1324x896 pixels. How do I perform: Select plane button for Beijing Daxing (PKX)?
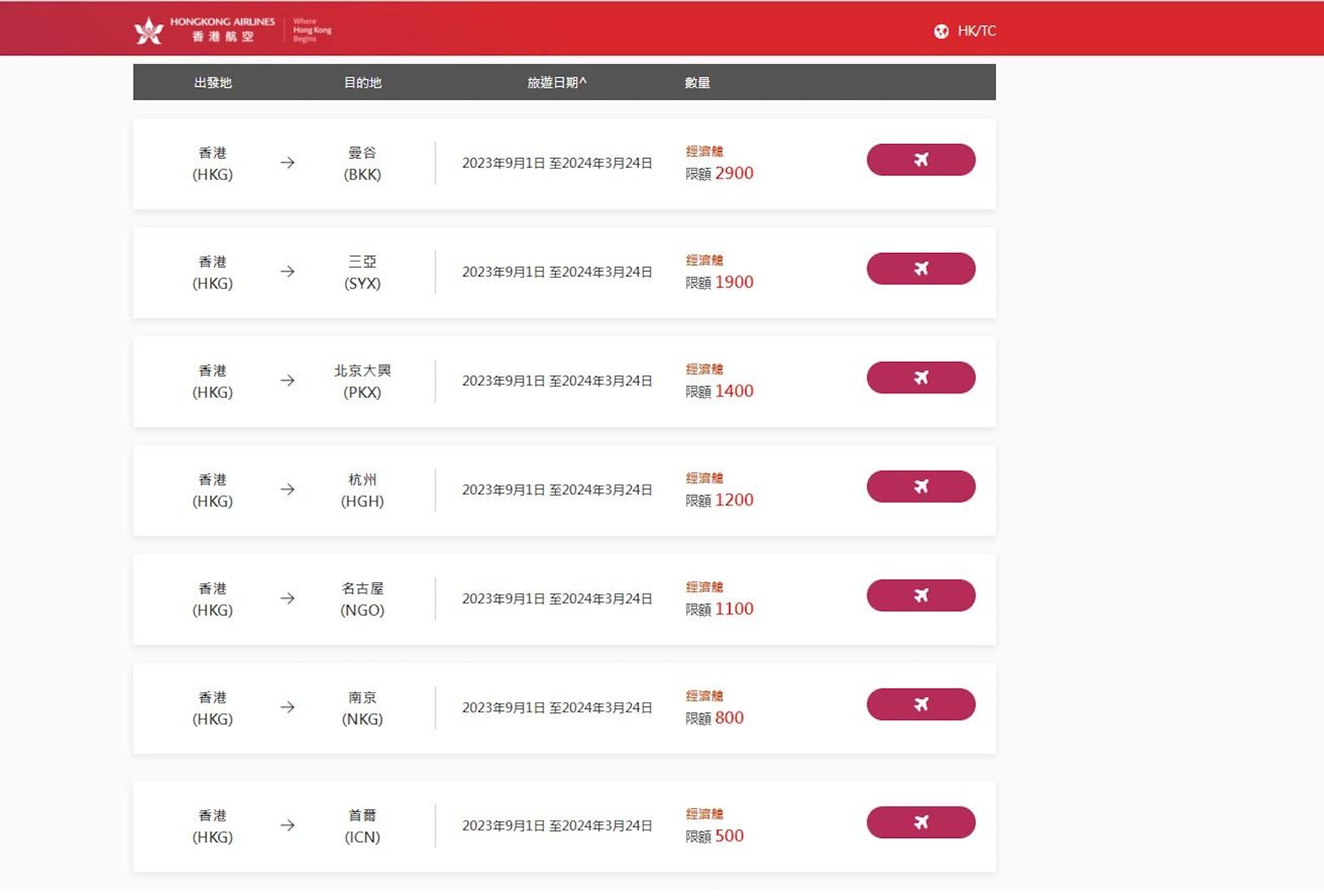921,378
